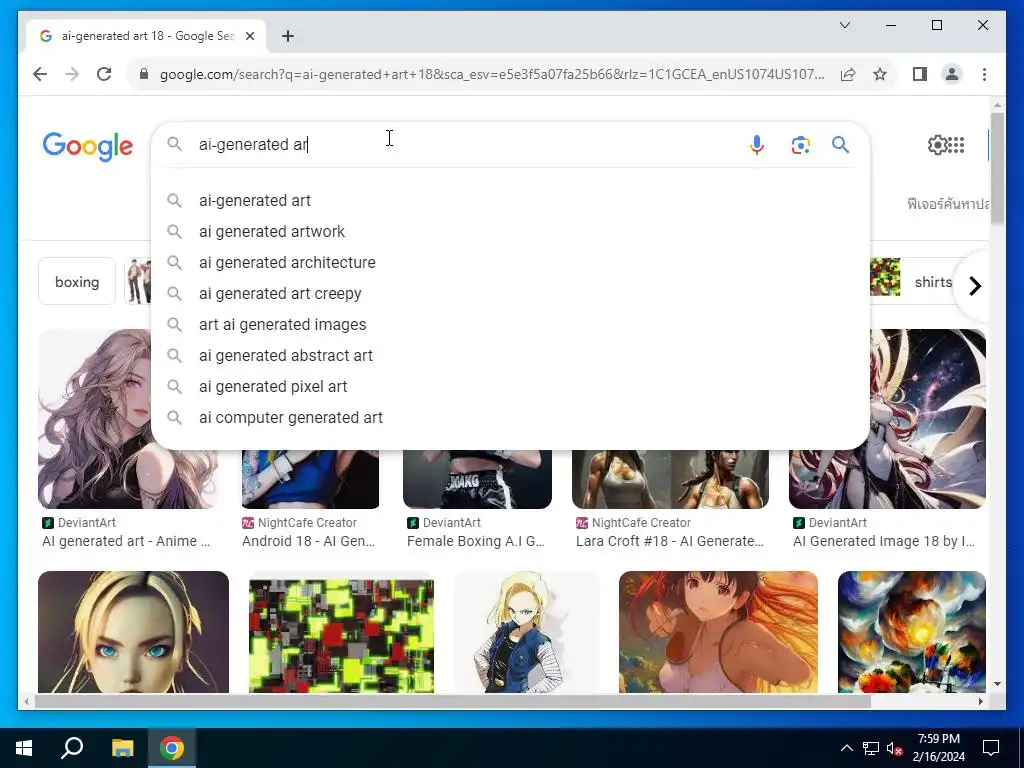Open the notification center icon
This screenshot has width=1024, height=768.
click(x=991, y=748)
